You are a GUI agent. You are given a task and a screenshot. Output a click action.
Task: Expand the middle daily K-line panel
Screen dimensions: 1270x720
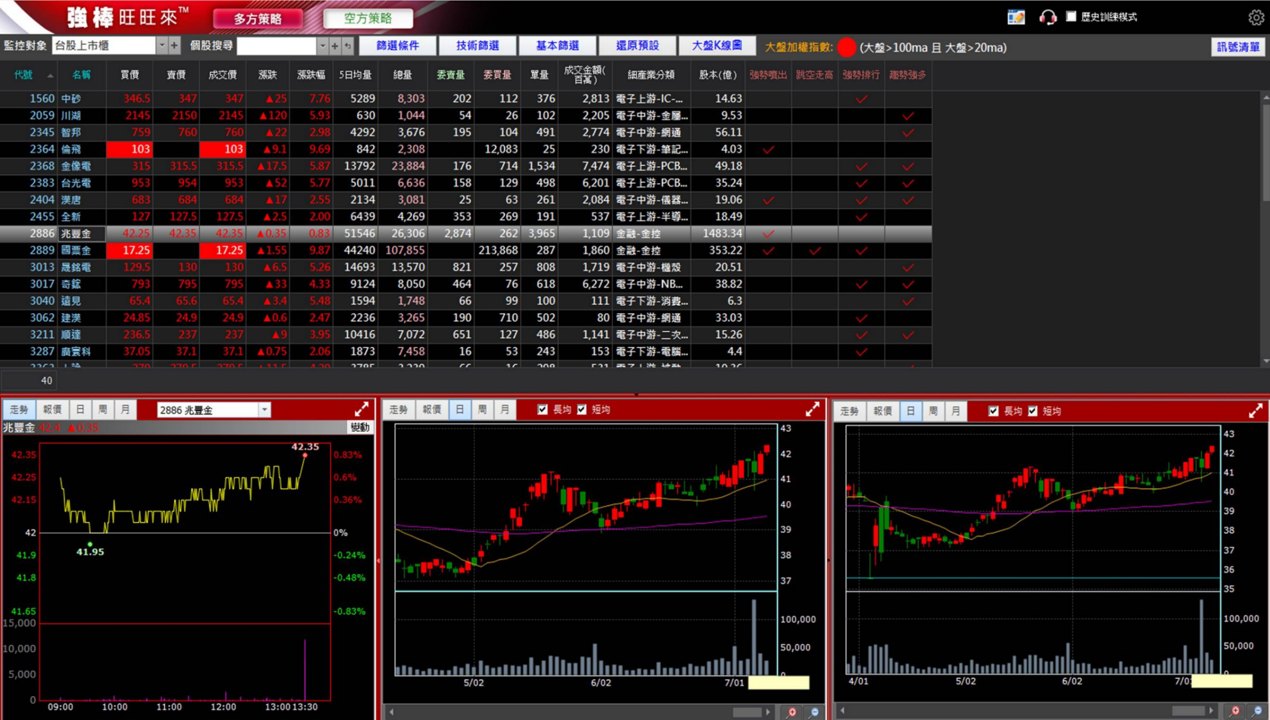click(812, 410)
